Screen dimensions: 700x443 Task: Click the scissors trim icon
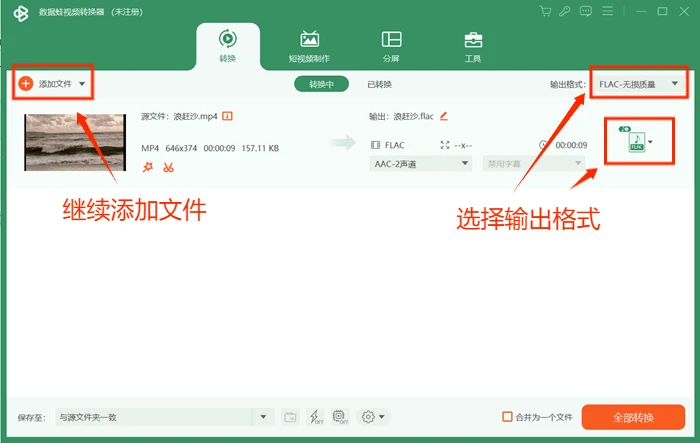(168, 167)
